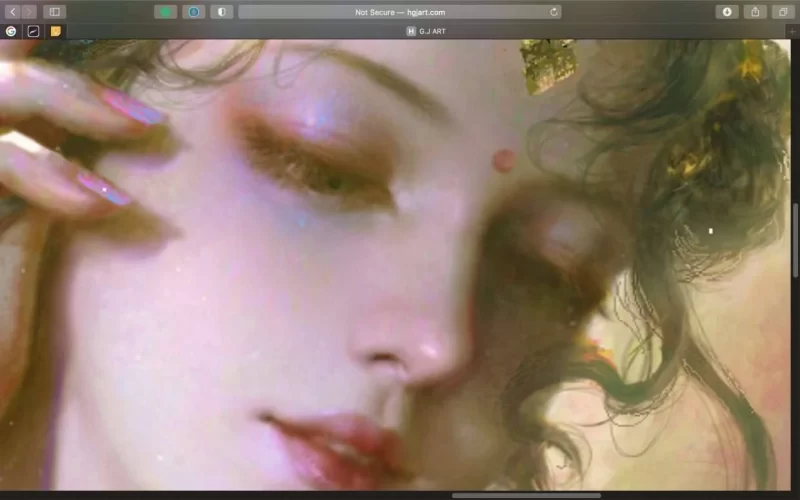Select the G.J ART tab

426,32
